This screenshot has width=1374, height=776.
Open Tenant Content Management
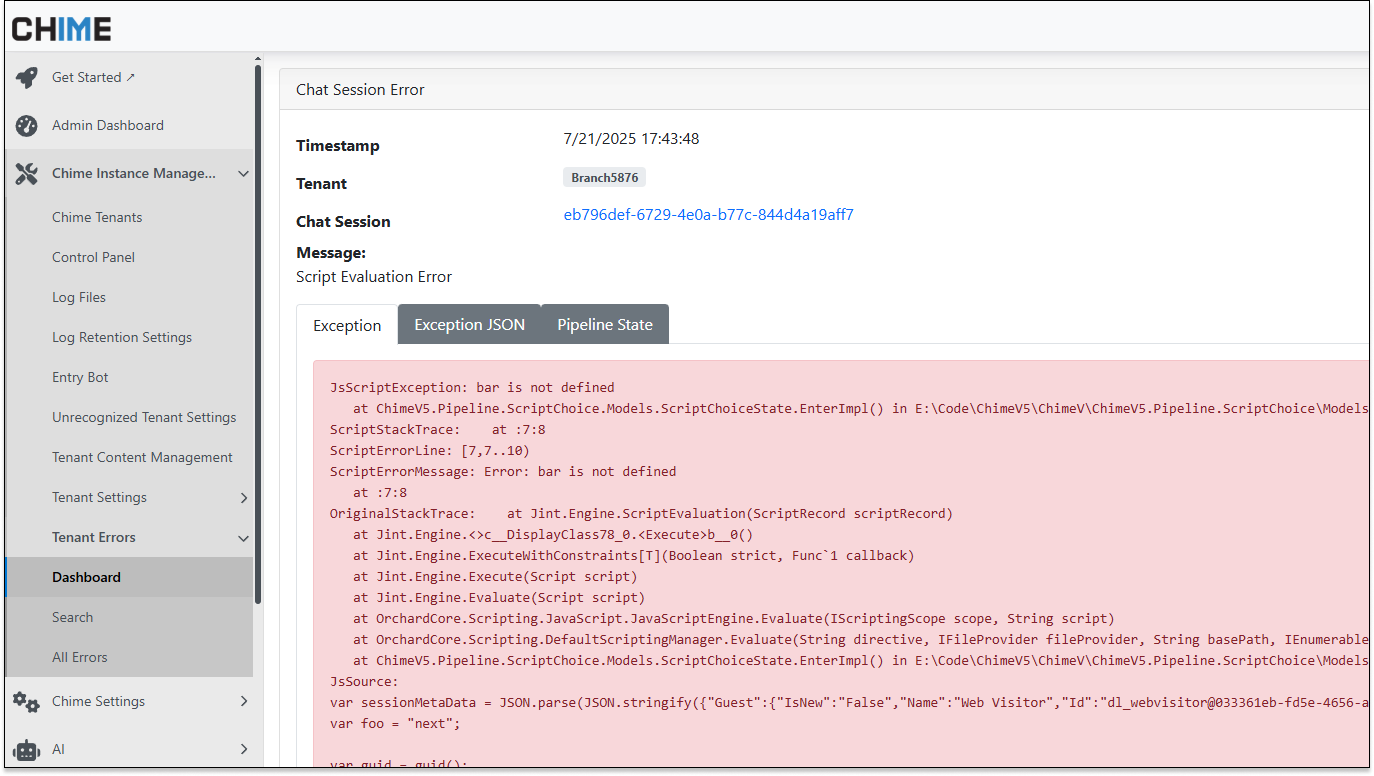[x=142, y=457]
